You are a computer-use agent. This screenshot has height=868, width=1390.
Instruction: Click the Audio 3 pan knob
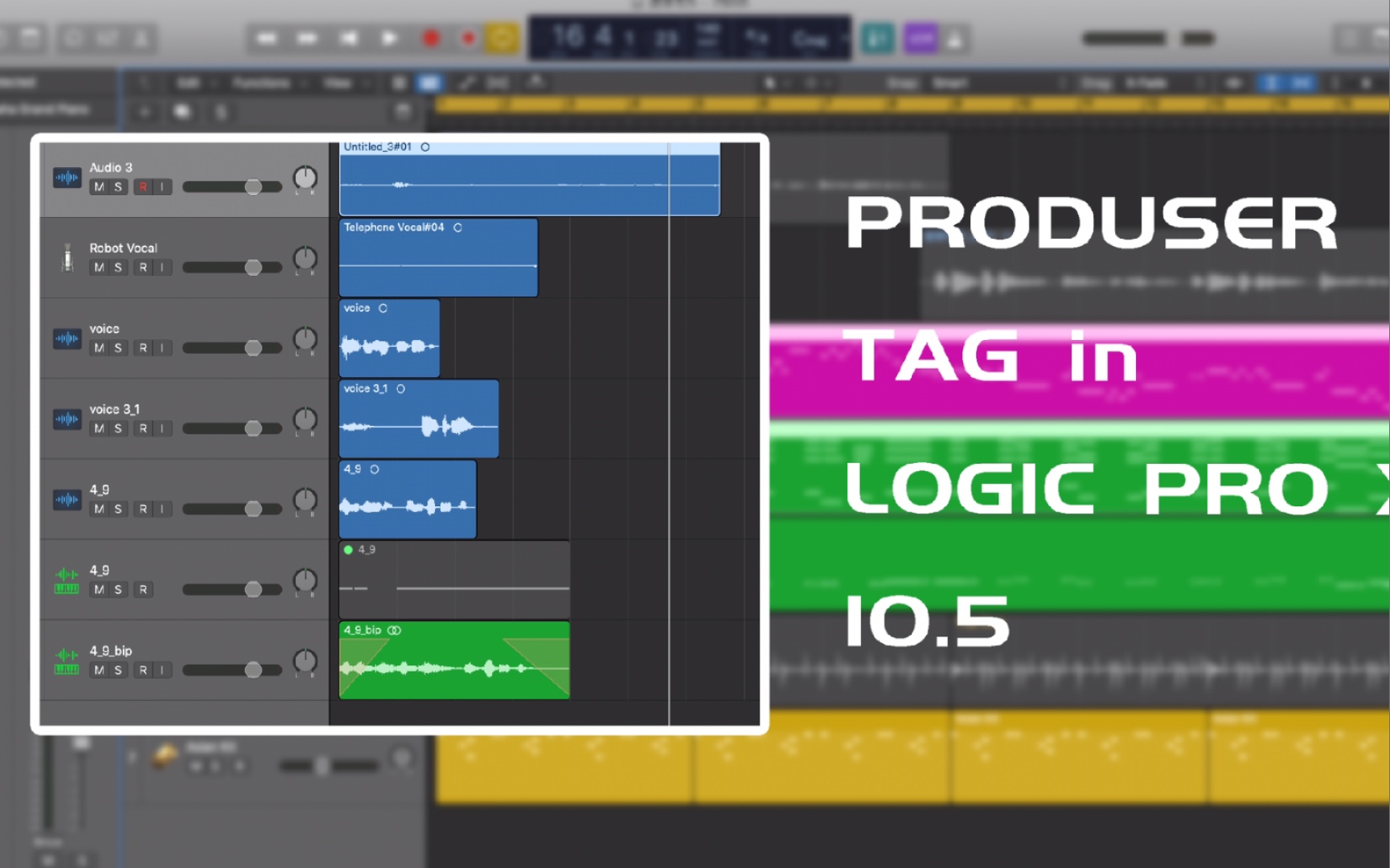(305, 178)
